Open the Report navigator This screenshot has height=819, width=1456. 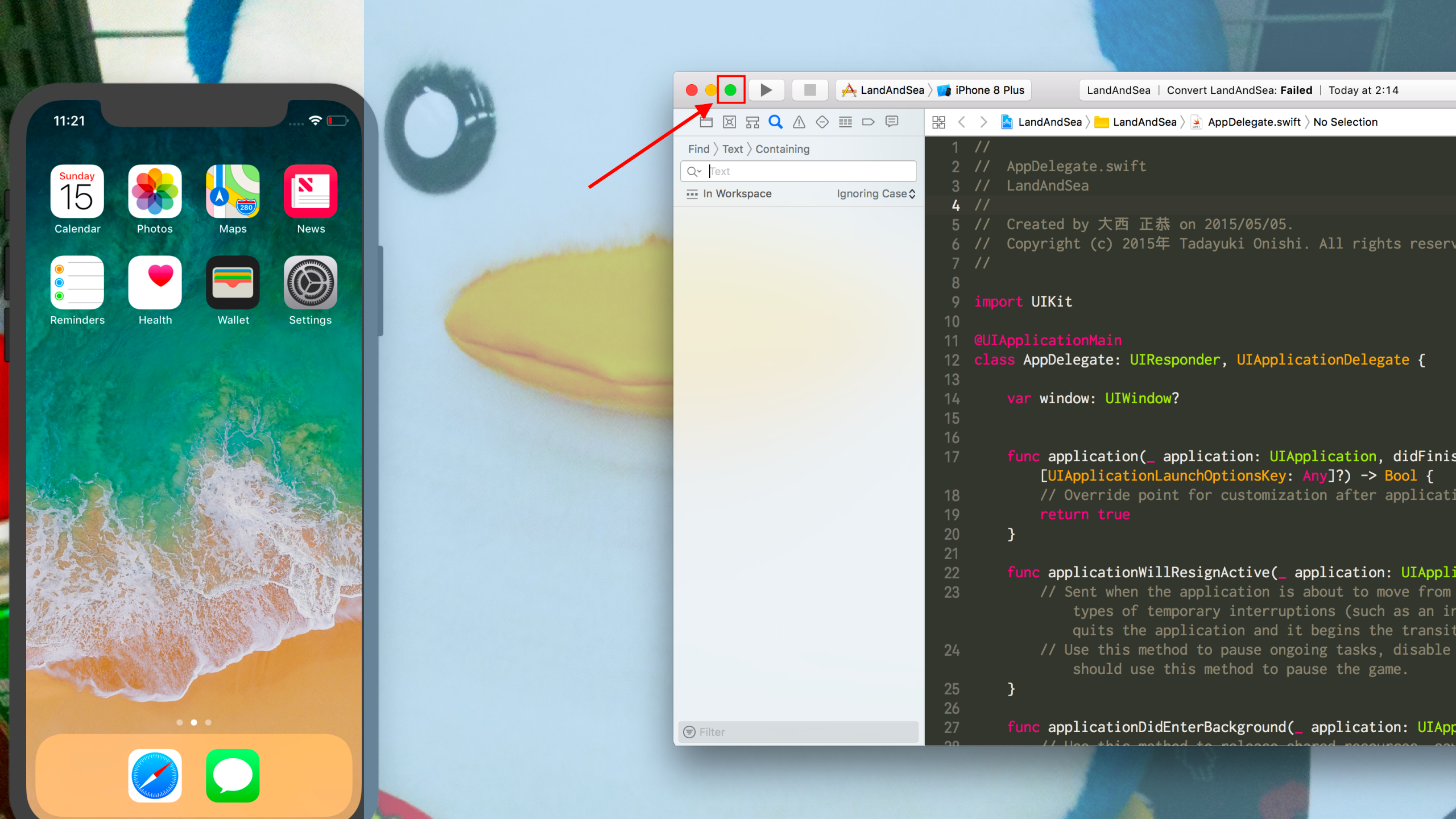coord(892,122)
